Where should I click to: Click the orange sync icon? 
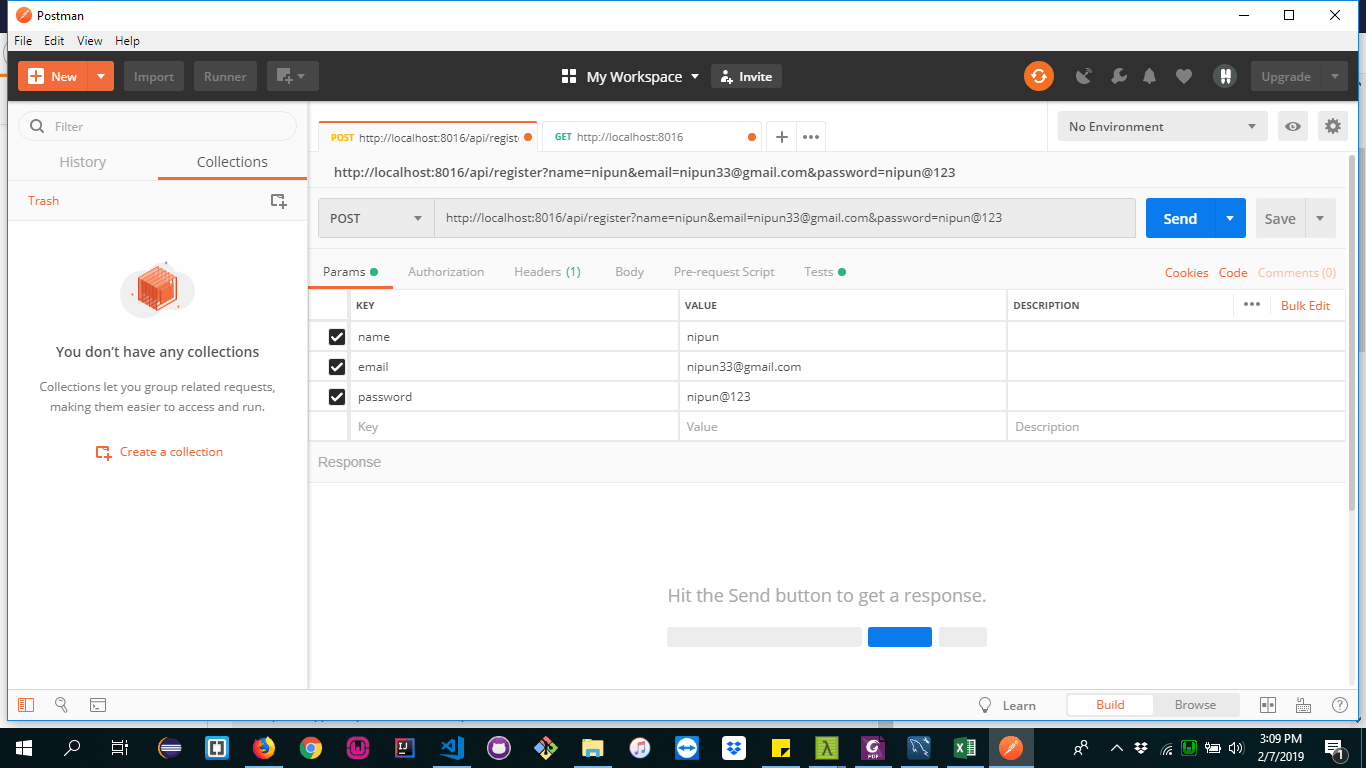coord(1038,76)
